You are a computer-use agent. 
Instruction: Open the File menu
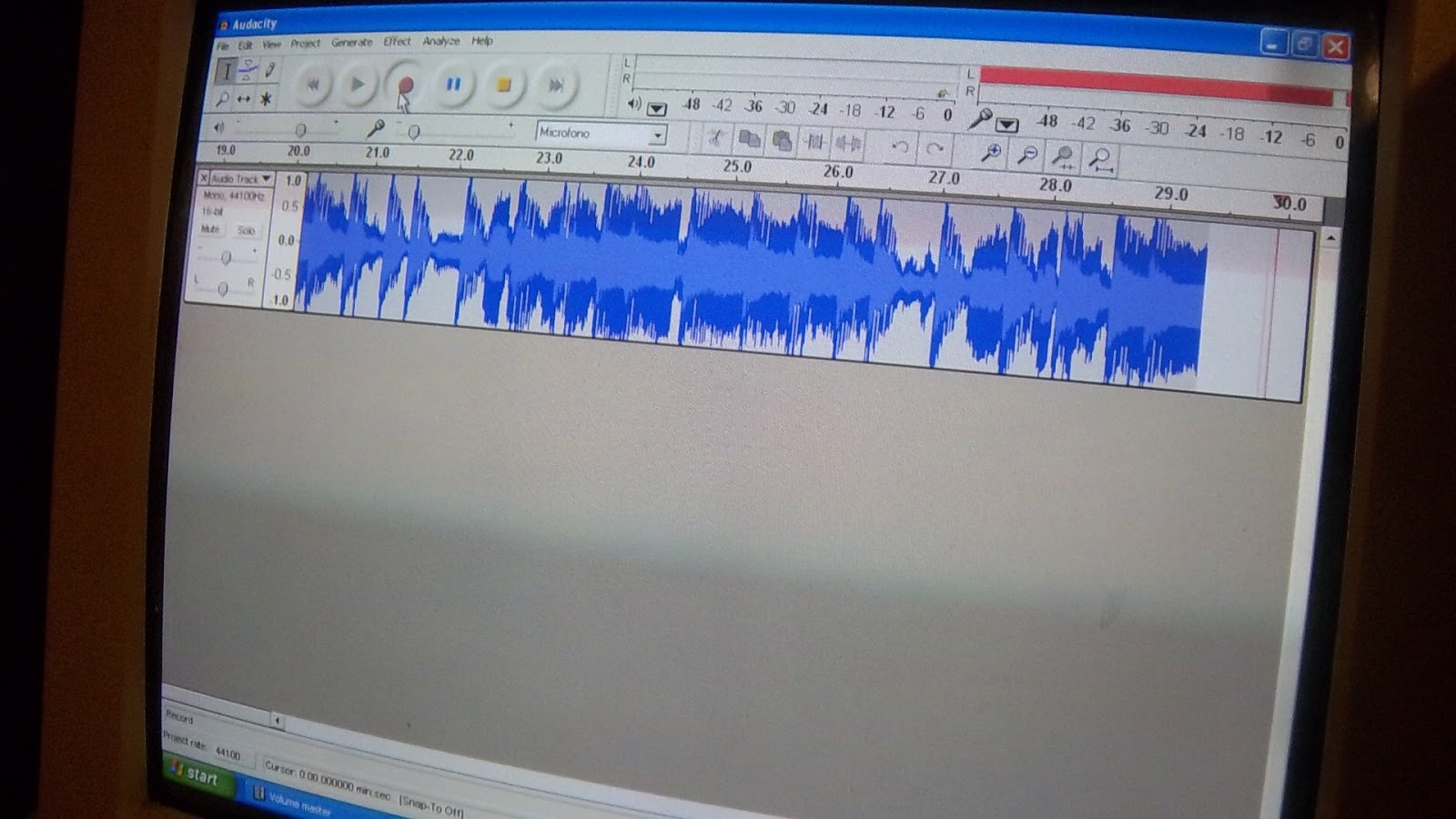click(x=222, y=45)
